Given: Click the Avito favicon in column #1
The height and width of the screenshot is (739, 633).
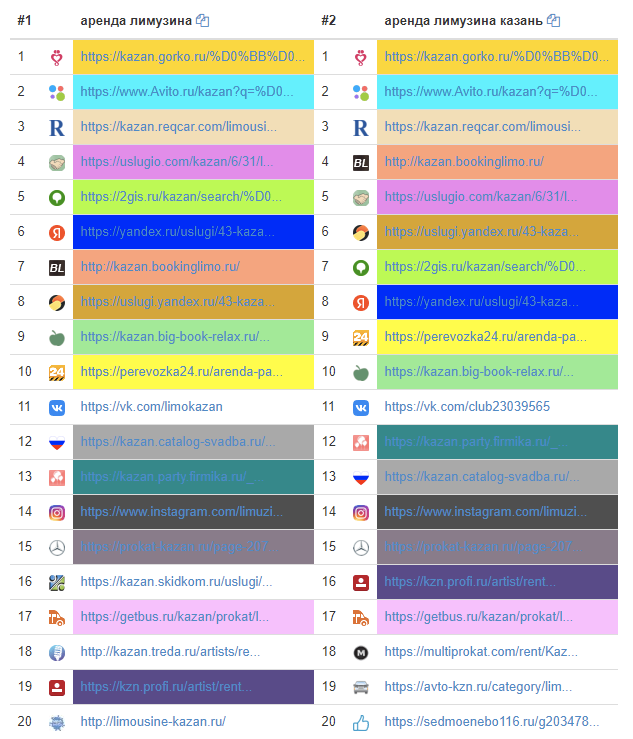Looking at the screenshot, I should (x=57, y=92).
